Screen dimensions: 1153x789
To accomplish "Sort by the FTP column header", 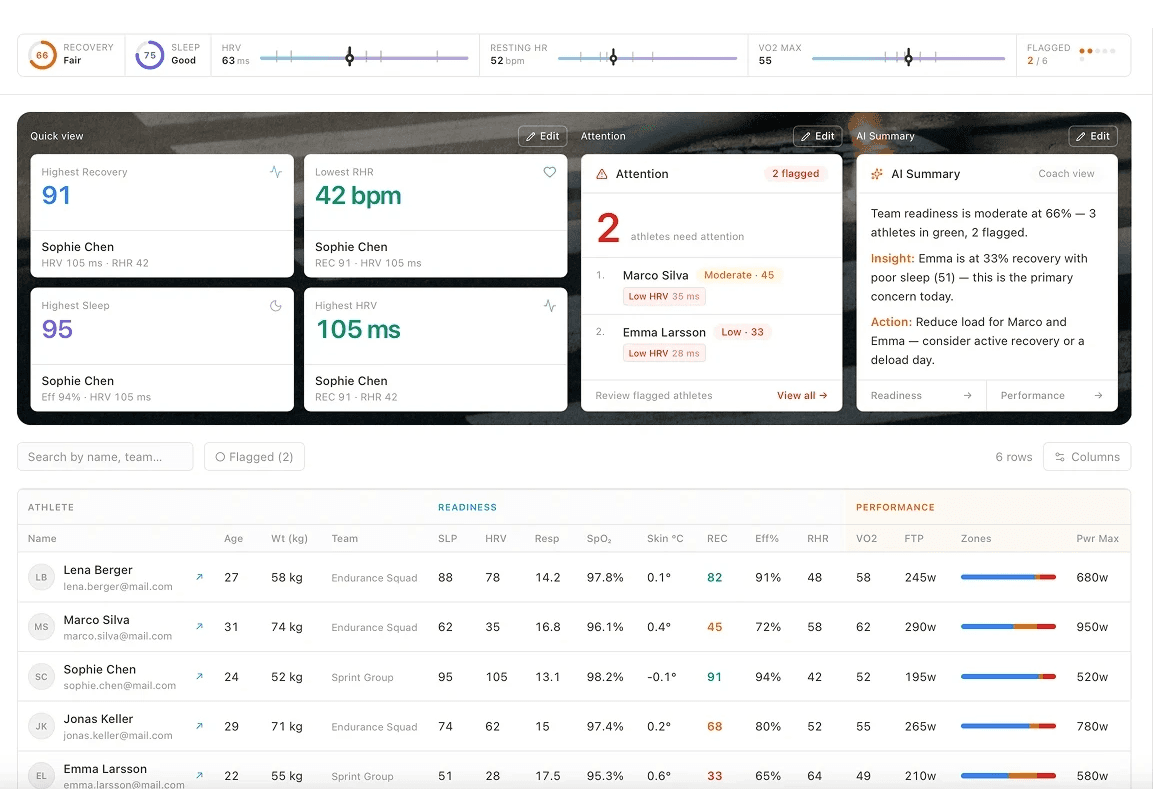I will [x=914, y=538].
